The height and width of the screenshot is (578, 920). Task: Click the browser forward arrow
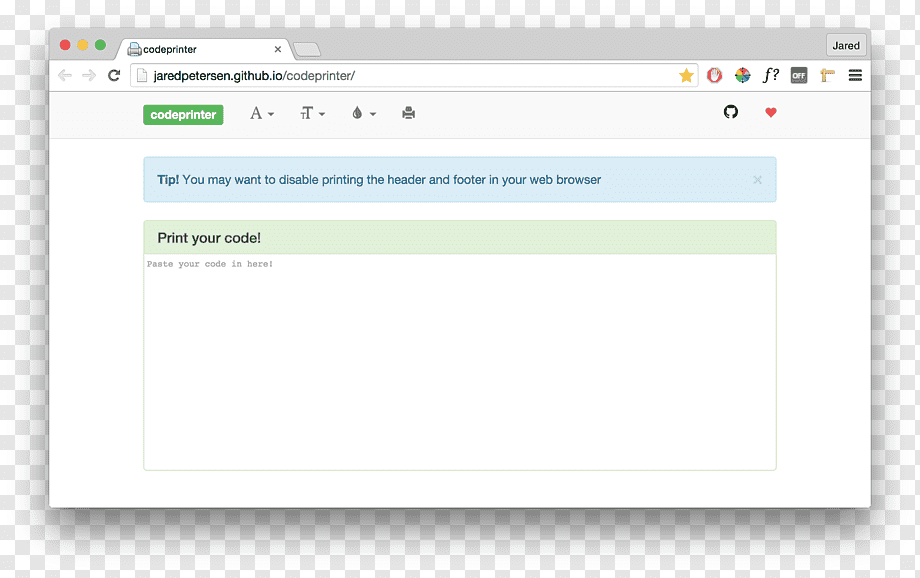click(89, 75)
